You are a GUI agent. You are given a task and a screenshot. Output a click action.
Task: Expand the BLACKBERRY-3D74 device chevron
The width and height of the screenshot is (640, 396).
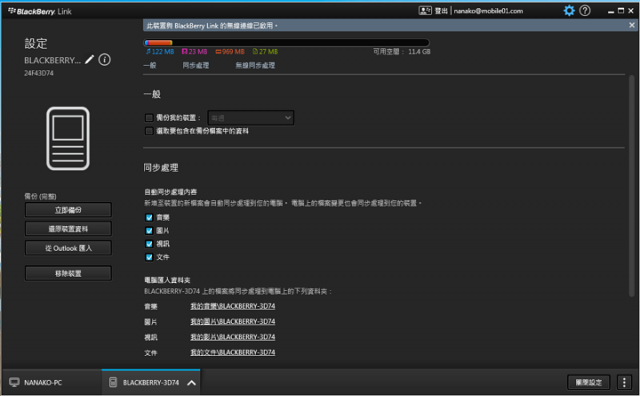[x=191, y=383]
